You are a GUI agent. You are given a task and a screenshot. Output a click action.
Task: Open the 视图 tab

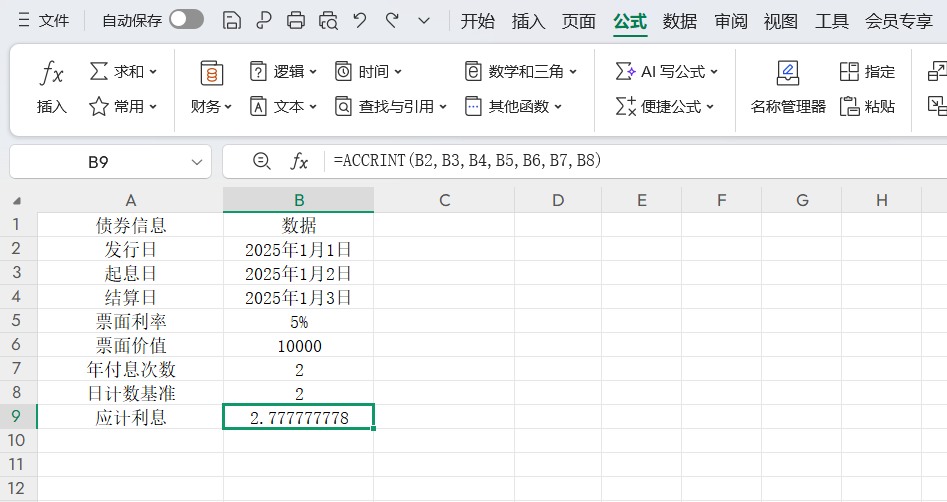pyautogui.click(x=780, y=22)
